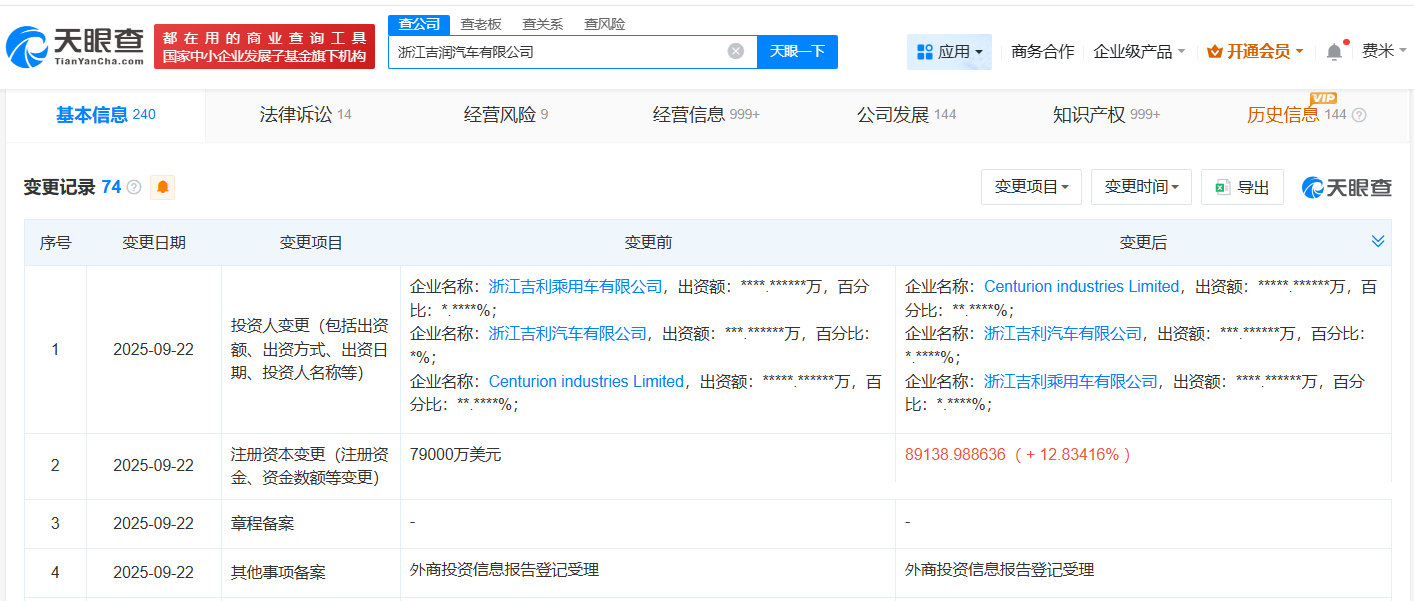Expand all rows with the double-chevron icon
This screenshot has height=601, width=1414.
pos(1378,241)
